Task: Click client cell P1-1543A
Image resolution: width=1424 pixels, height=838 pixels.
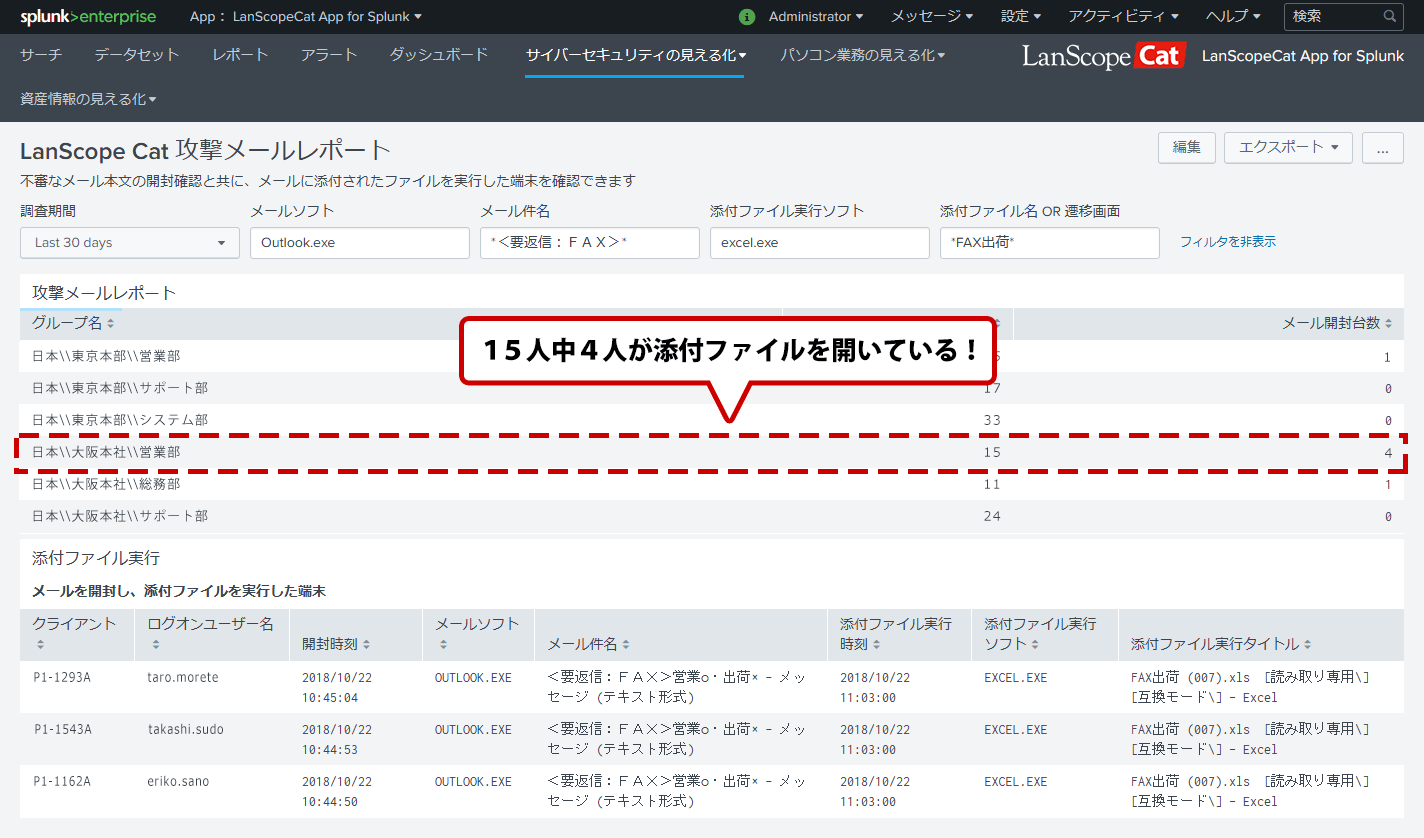Action: tap(62, 729)
